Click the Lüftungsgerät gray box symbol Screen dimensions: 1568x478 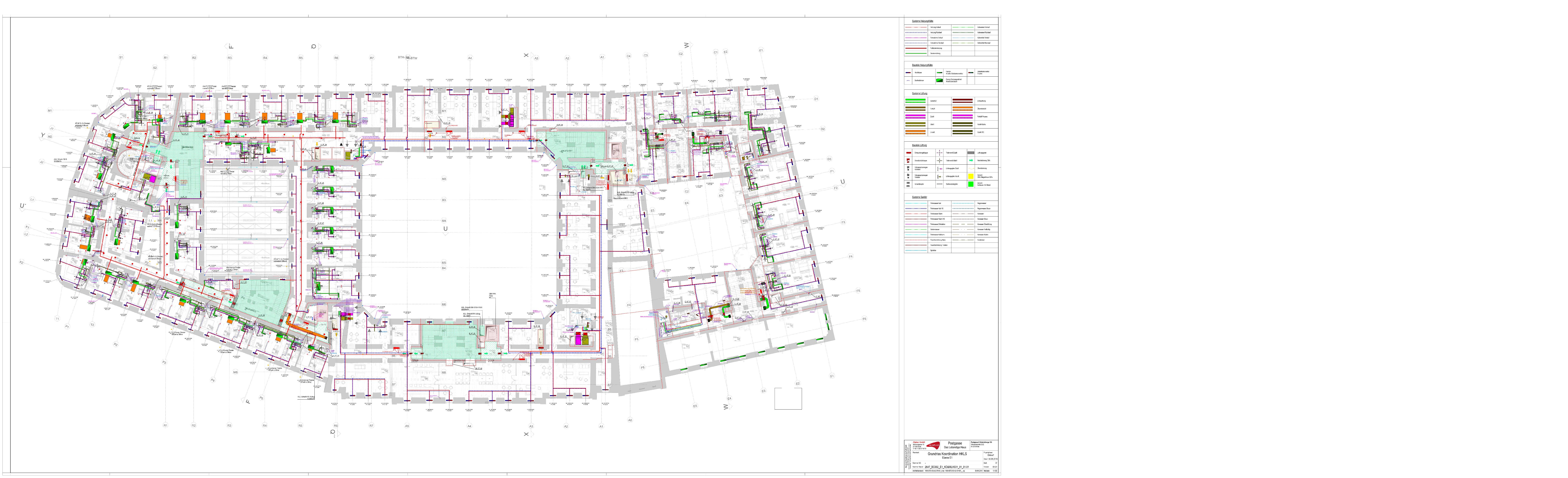[971, 153]
